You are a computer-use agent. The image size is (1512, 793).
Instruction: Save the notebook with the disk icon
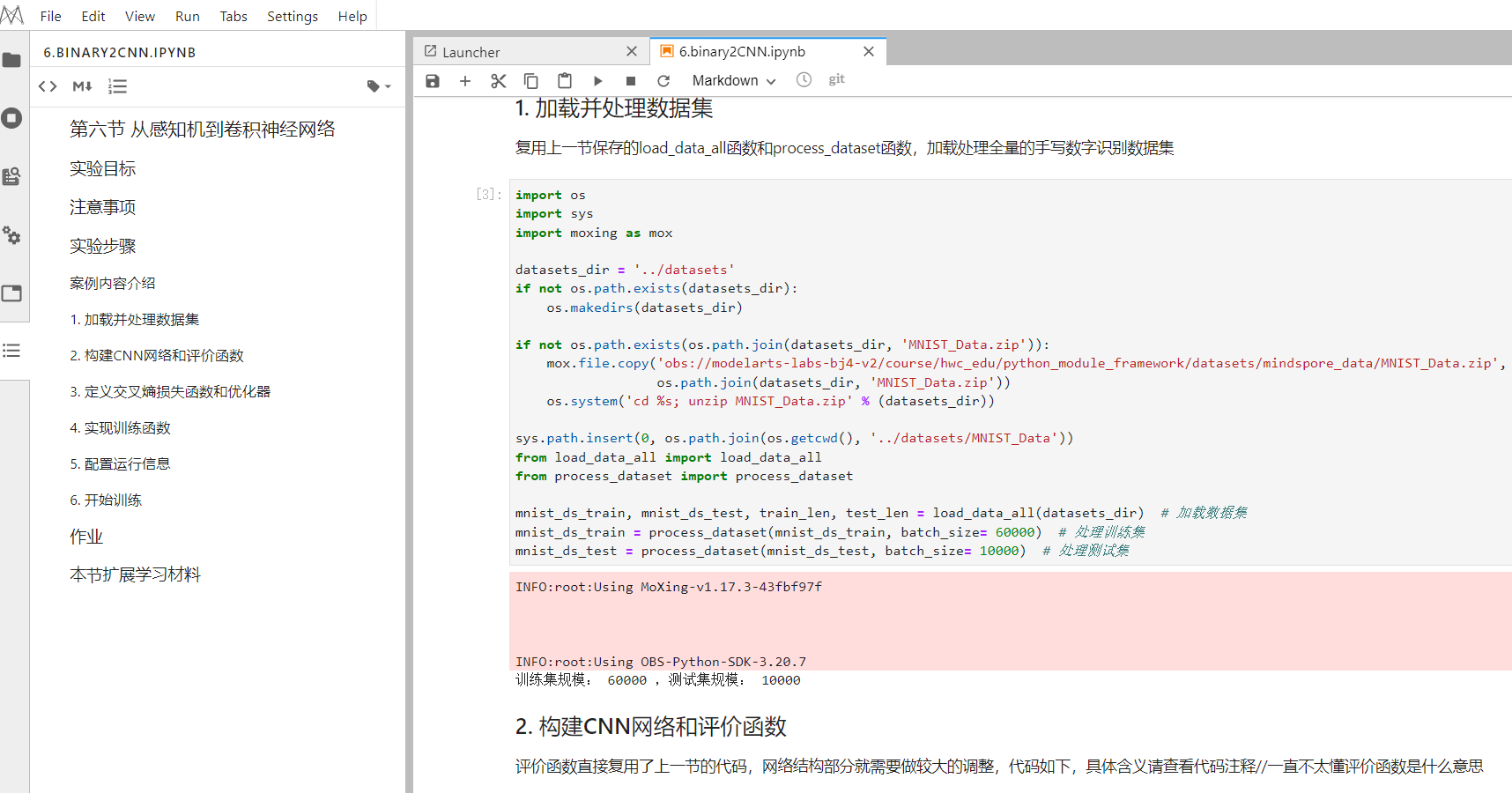[433, 81]
